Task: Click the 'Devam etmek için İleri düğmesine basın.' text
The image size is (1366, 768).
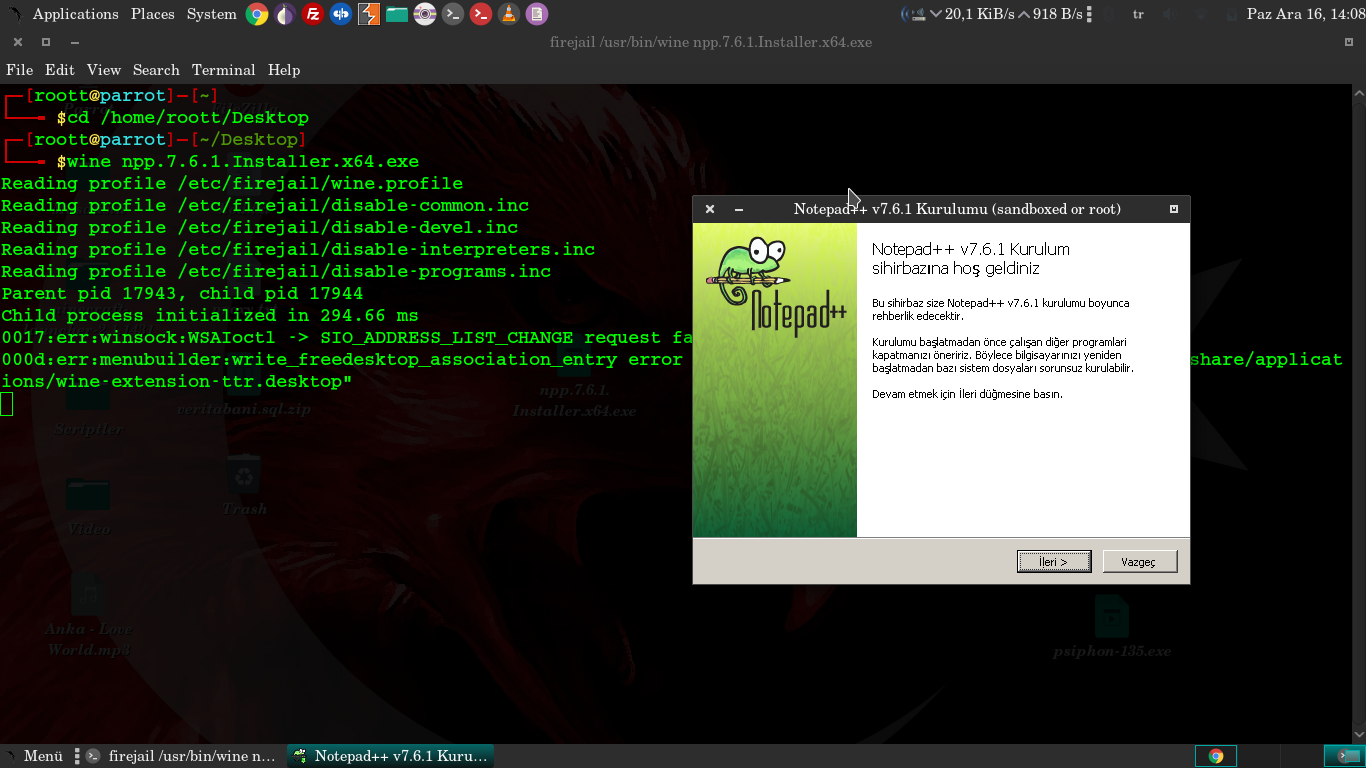Action: tap(967, 394)
